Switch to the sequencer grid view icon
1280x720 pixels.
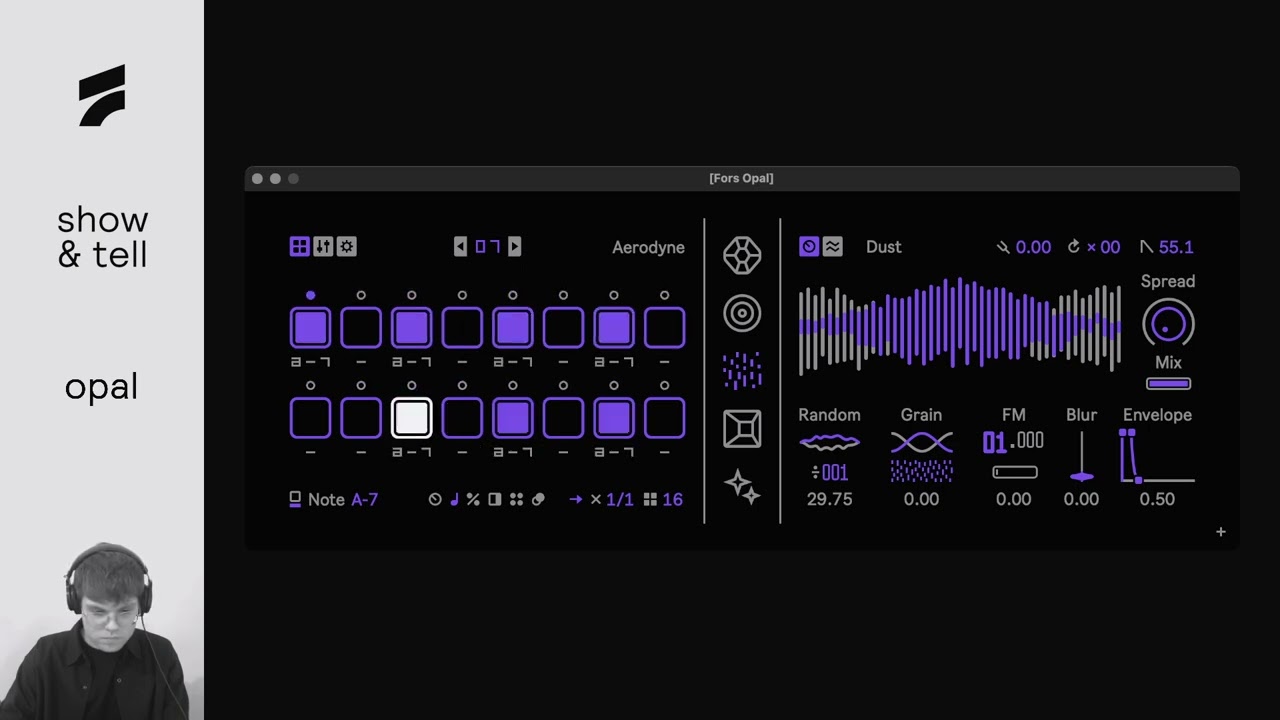tap(299, 247)
